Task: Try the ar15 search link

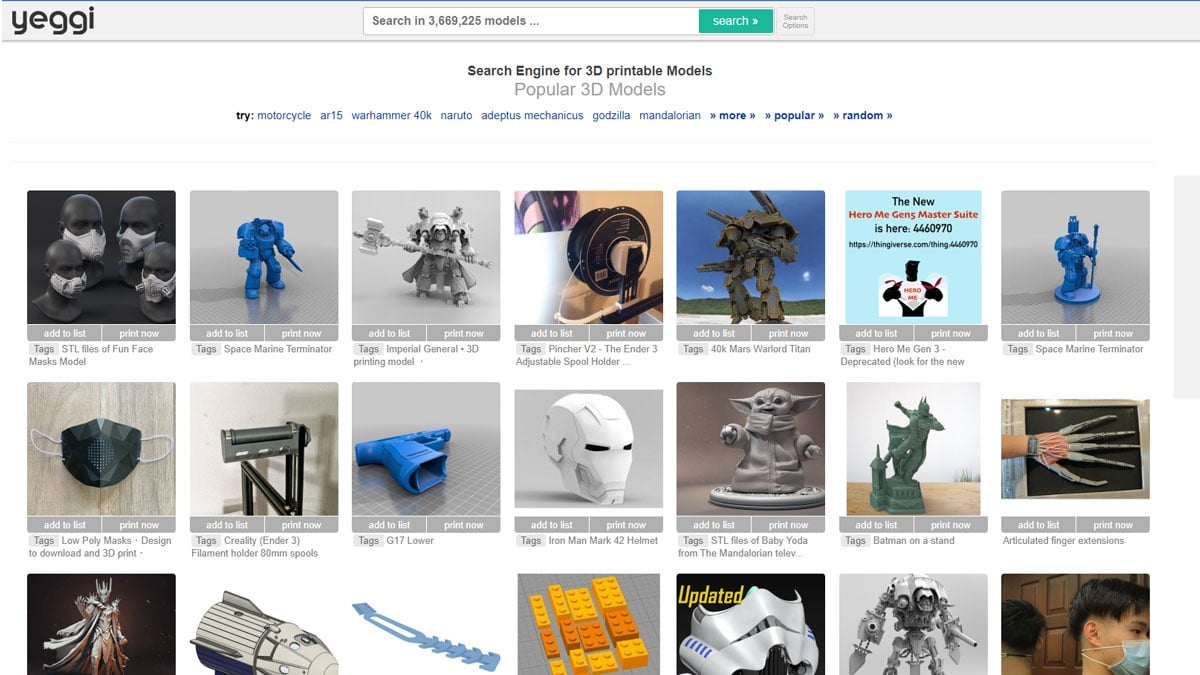Action: pyautogui.click(x=331, y=116)
